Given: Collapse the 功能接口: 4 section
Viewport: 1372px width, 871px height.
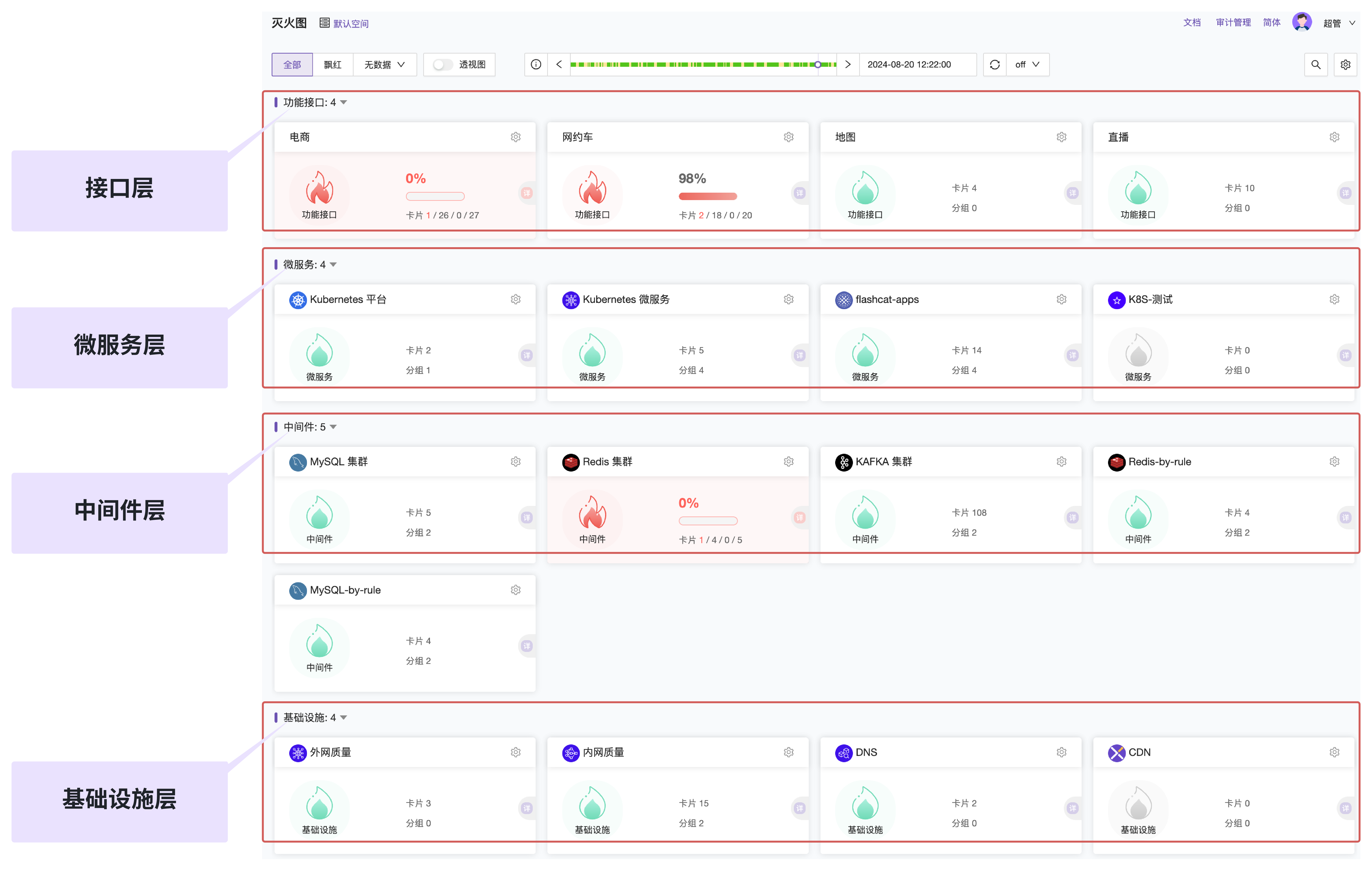Looking at the screenshot, I should pyautogui.click(x=343, y=103).
